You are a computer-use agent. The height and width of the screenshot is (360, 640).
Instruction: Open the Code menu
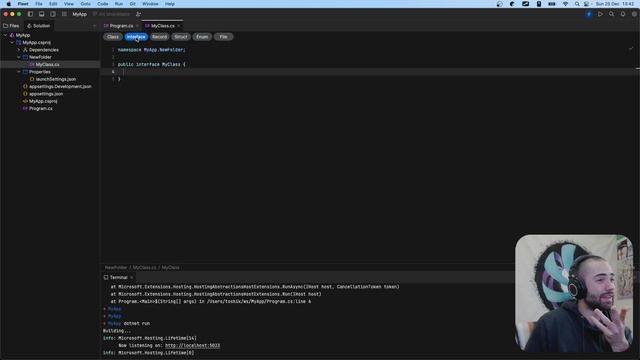(103, 4)
